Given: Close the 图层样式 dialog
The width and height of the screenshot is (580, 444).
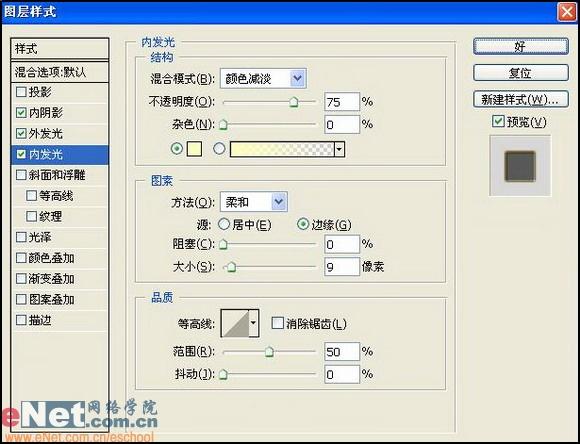Looking at the screenshot, I should (567, 12).
